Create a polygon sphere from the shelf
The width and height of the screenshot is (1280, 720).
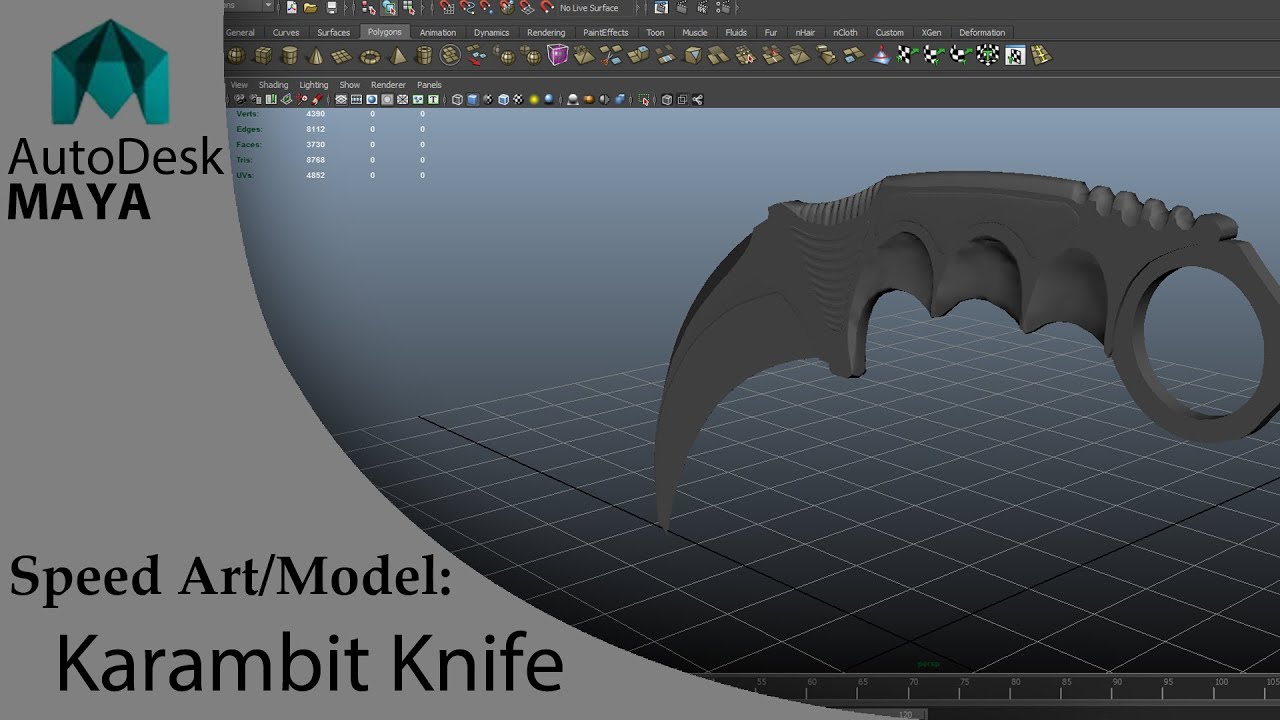[237, 55]
